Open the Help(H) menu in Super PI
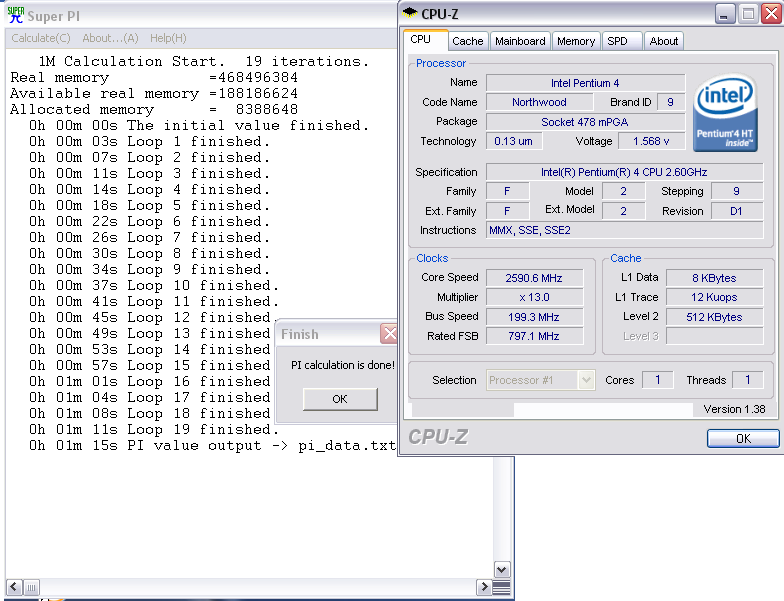784x601 pixels. (x=168, y=38)
